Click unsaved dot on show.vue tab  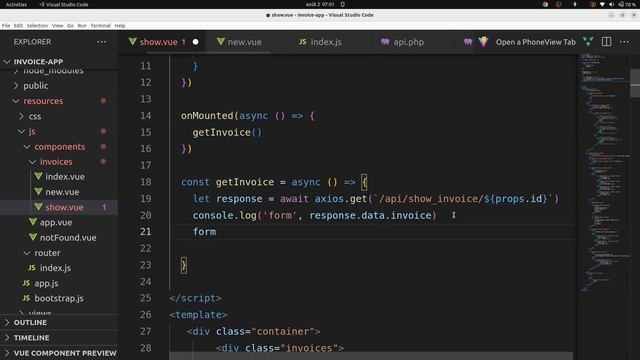pos(196,42)
